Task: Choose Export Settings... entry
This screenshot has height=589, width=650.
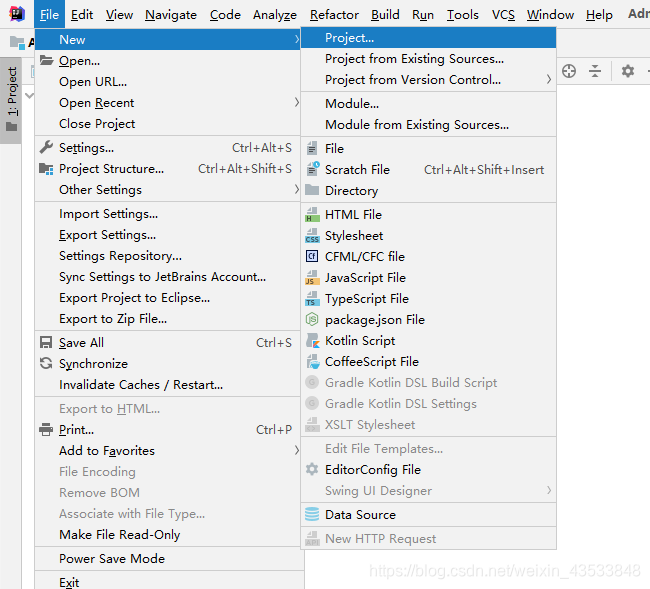Action: [x=167, y=235]
